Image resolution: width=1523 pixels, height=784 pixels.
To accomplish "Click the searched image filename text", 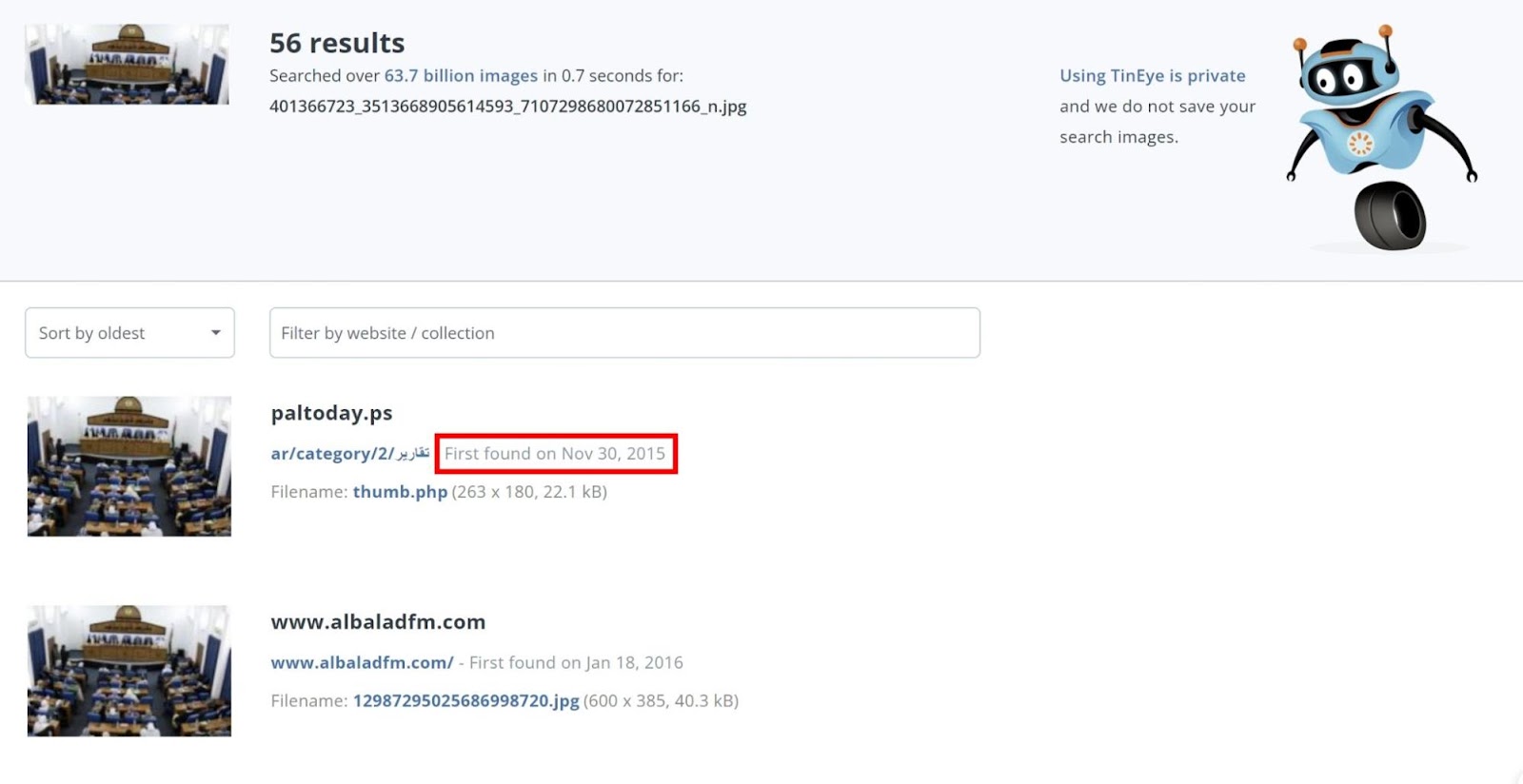I will tap(507, 107).
